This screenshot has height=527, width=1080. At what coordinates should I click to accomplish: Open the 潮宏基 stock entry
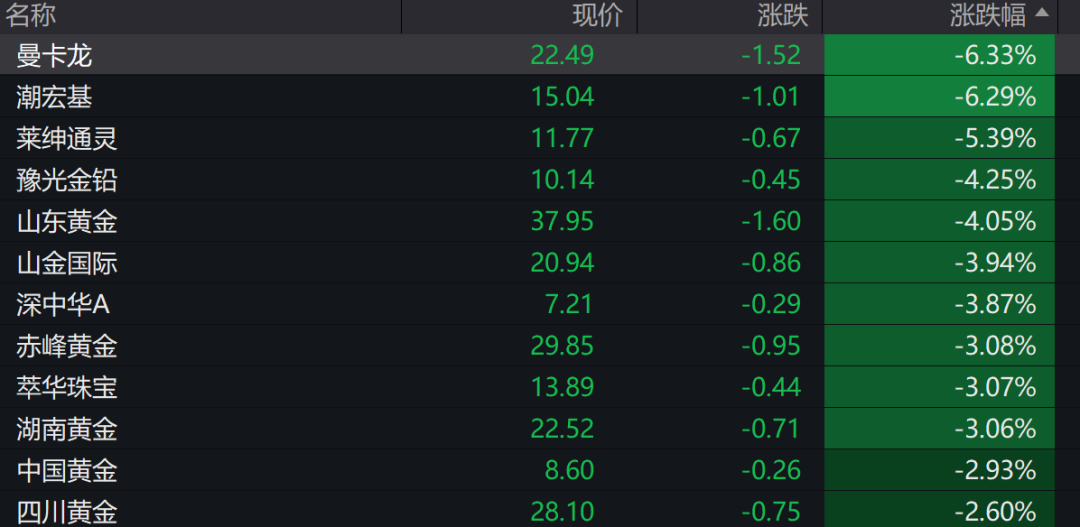tap(54, 97)
